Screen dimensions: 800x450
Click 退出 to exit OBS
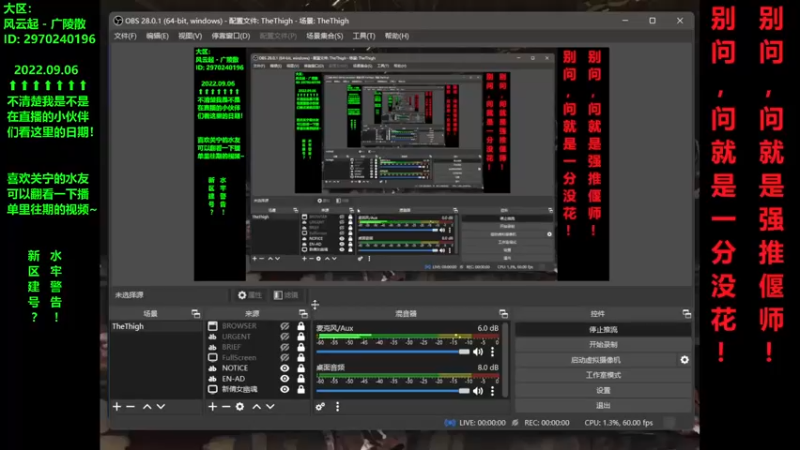pos(603,406)
